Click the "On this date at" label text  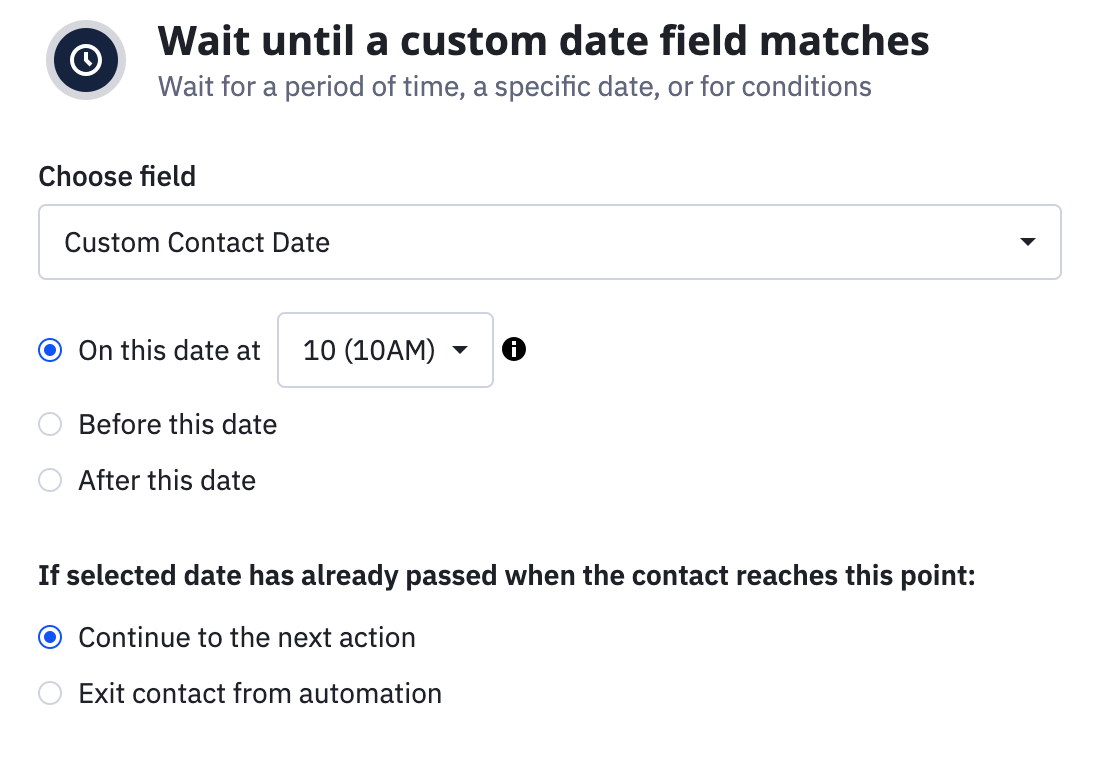pyautogui.click(x=169, y=350)
